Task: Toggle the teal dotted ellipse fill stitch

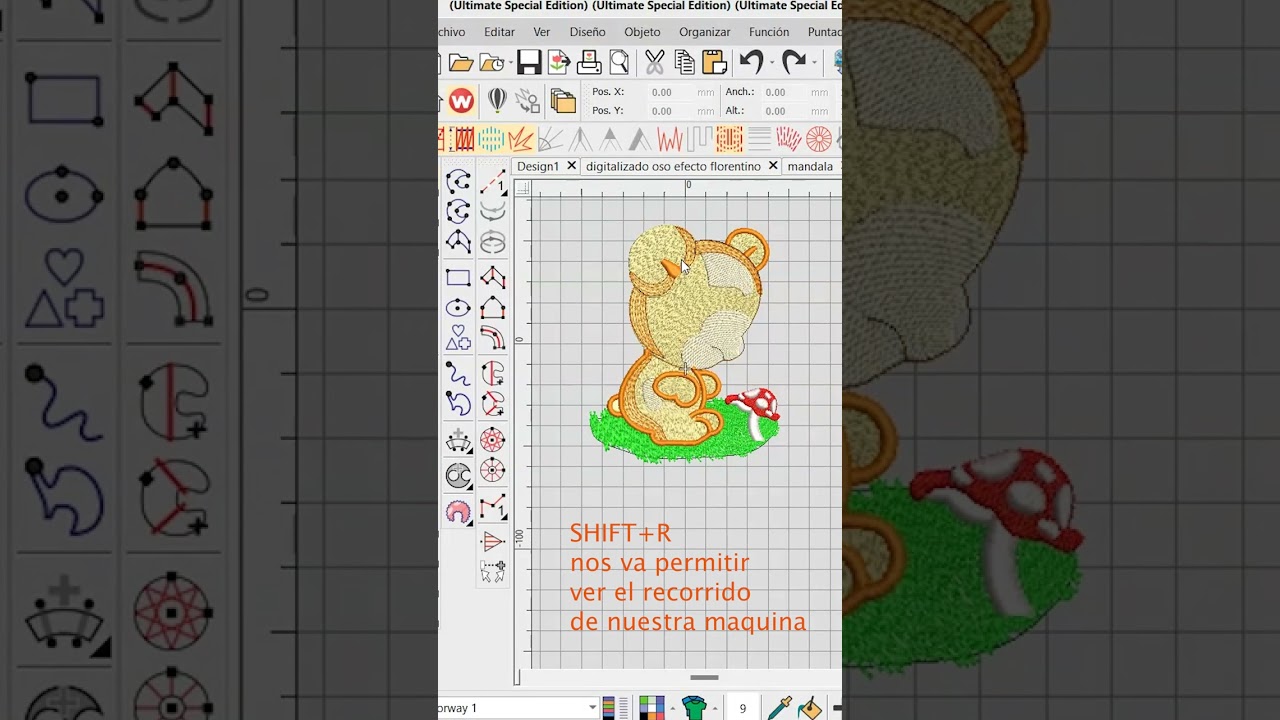Action: (491, 139)
